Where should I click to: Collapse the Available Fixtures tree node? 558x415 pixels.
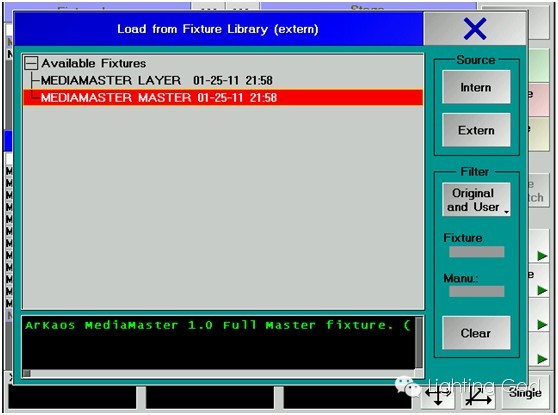click(x=31, y=63)
